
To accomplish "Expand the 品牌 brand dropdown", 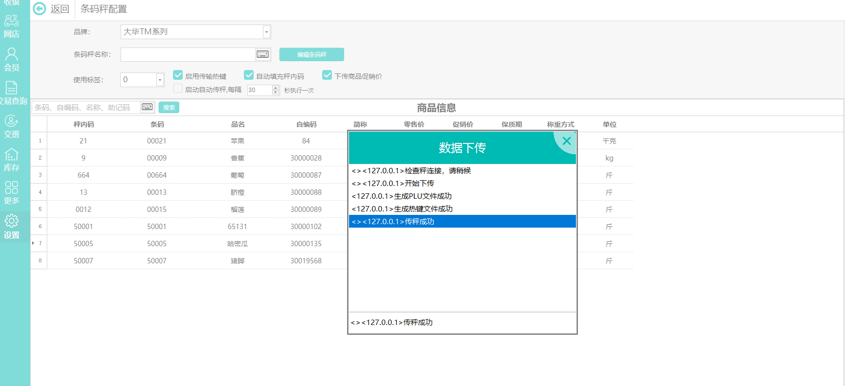I will (266, 32).
